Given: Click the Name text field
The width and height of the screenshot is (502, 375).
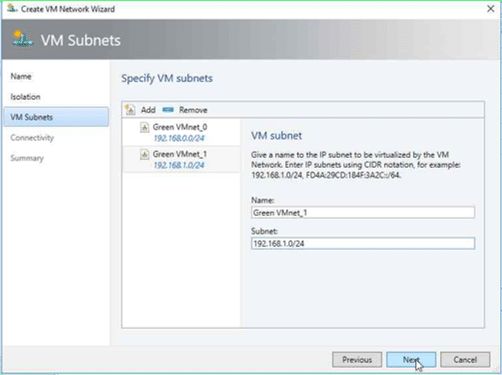Looking at the screenshot, I should [x=363, y=213].
